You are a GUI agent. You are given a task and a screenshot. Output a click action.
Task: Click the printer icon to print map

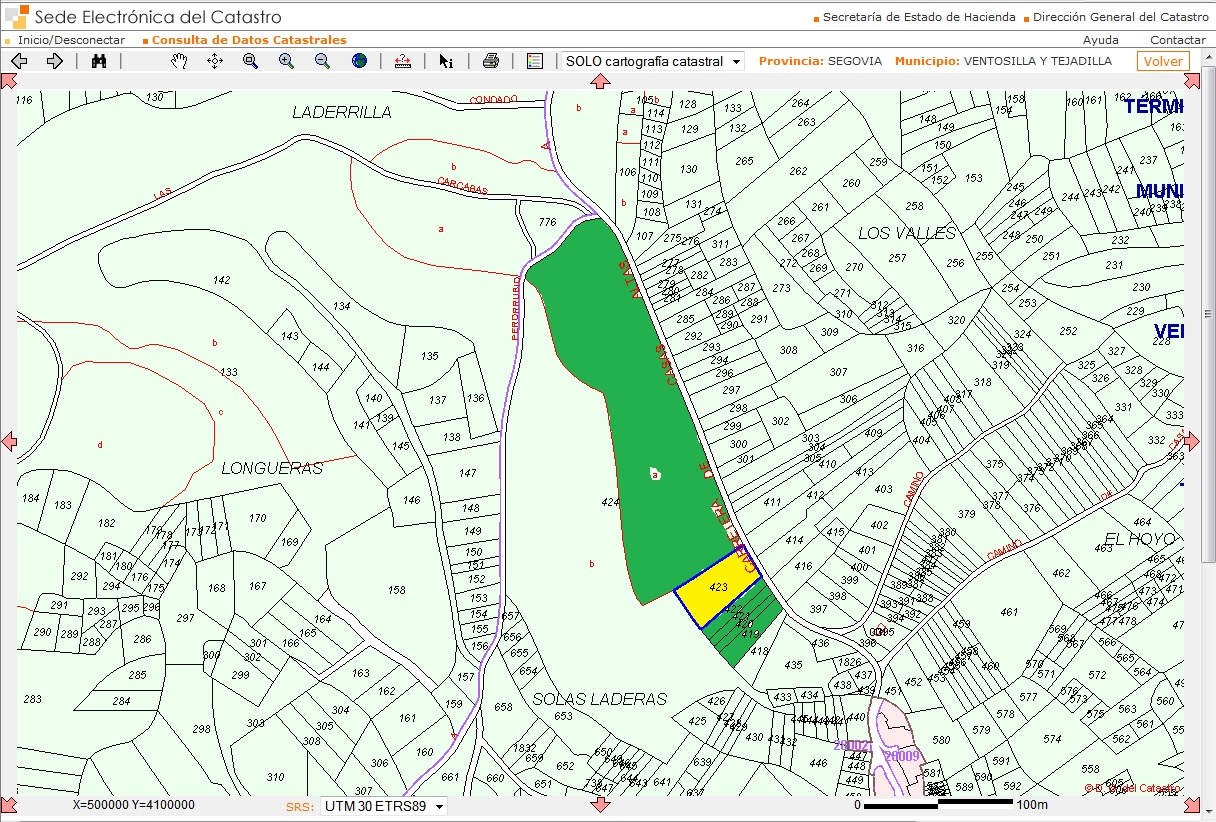490,61
